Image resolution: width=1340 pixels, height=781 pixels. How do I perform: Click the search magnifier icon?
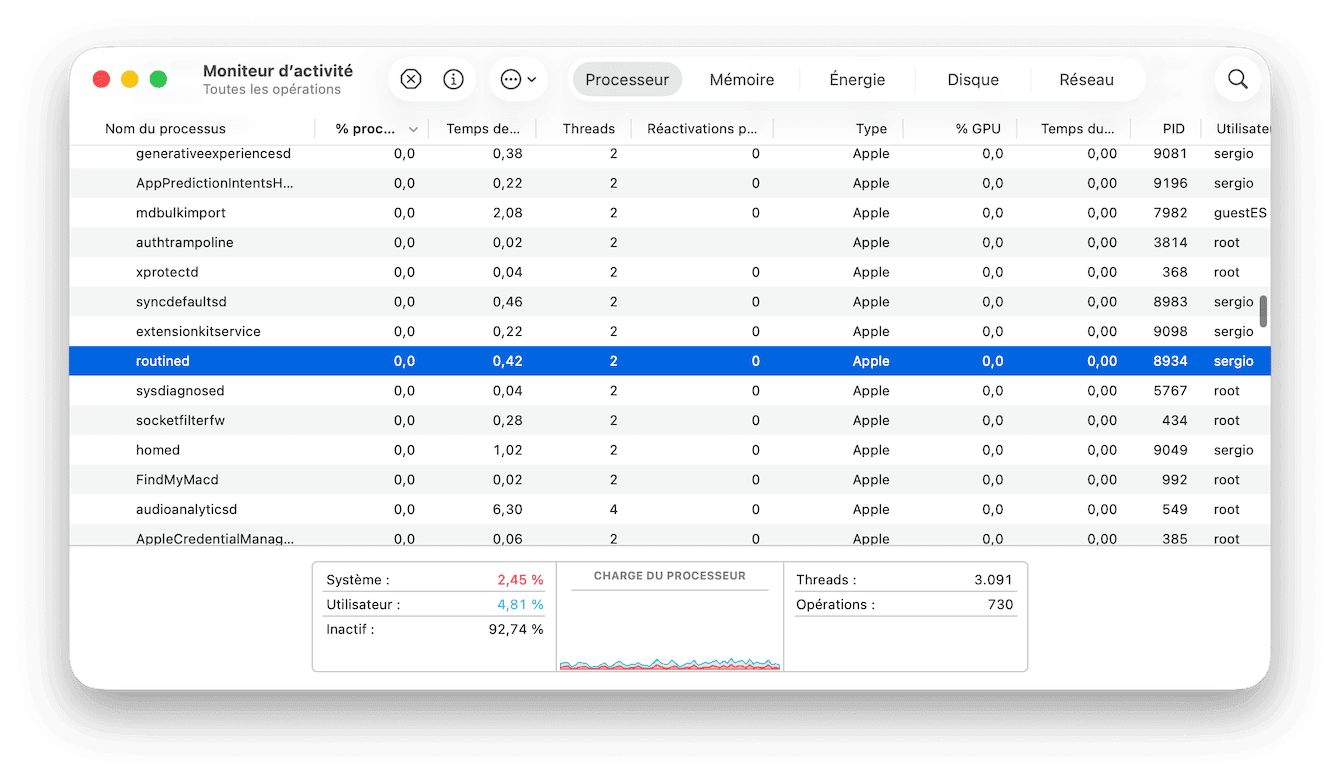click(1237, 80)
